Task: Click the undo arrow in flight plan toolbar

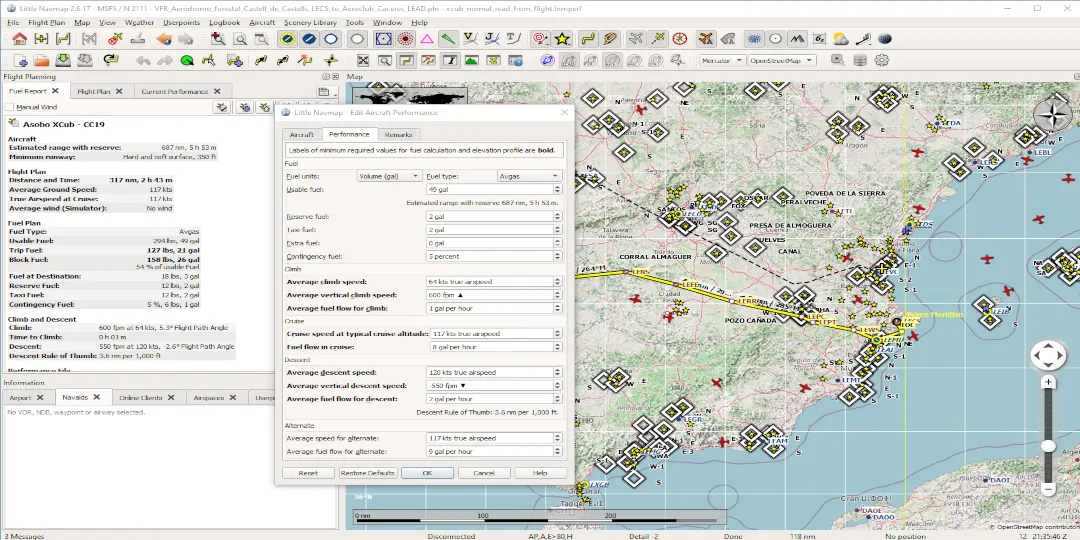Action: [143, 60]
